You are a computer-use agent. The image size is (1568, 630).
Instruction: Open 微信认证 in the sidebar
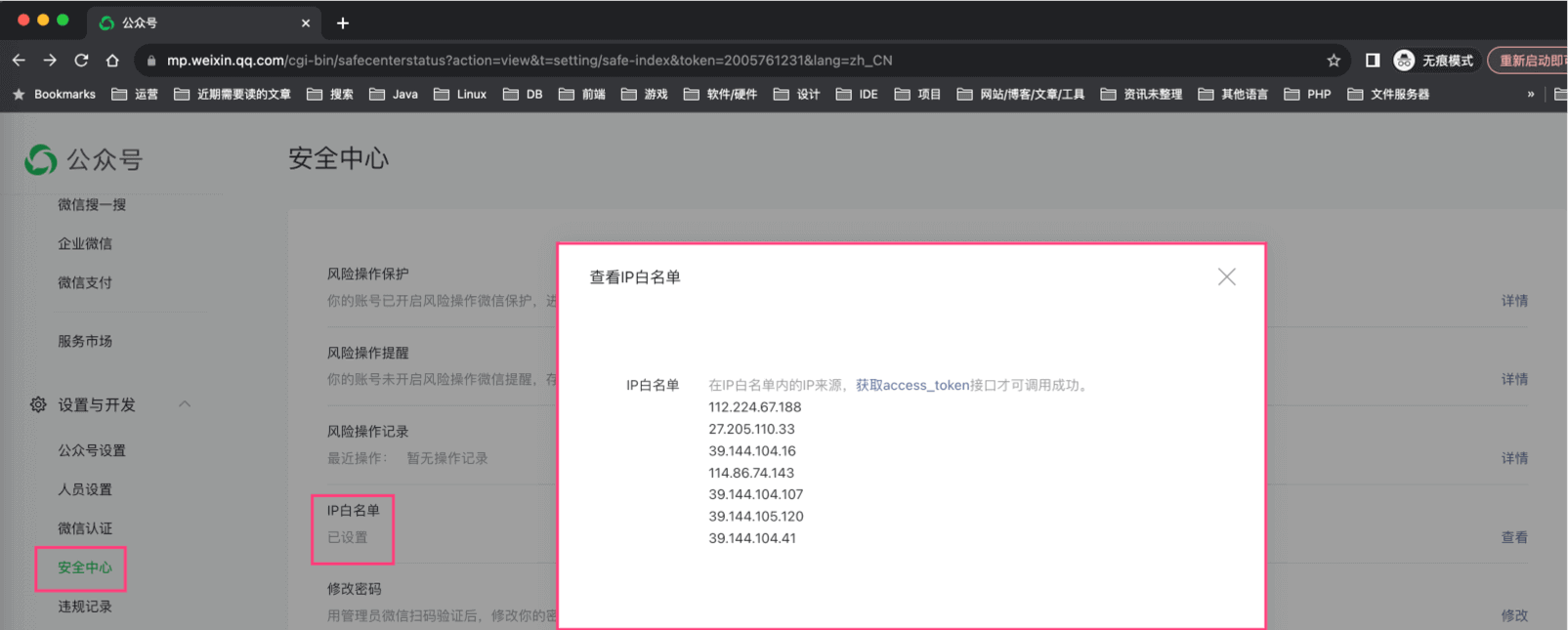point(84,528)
